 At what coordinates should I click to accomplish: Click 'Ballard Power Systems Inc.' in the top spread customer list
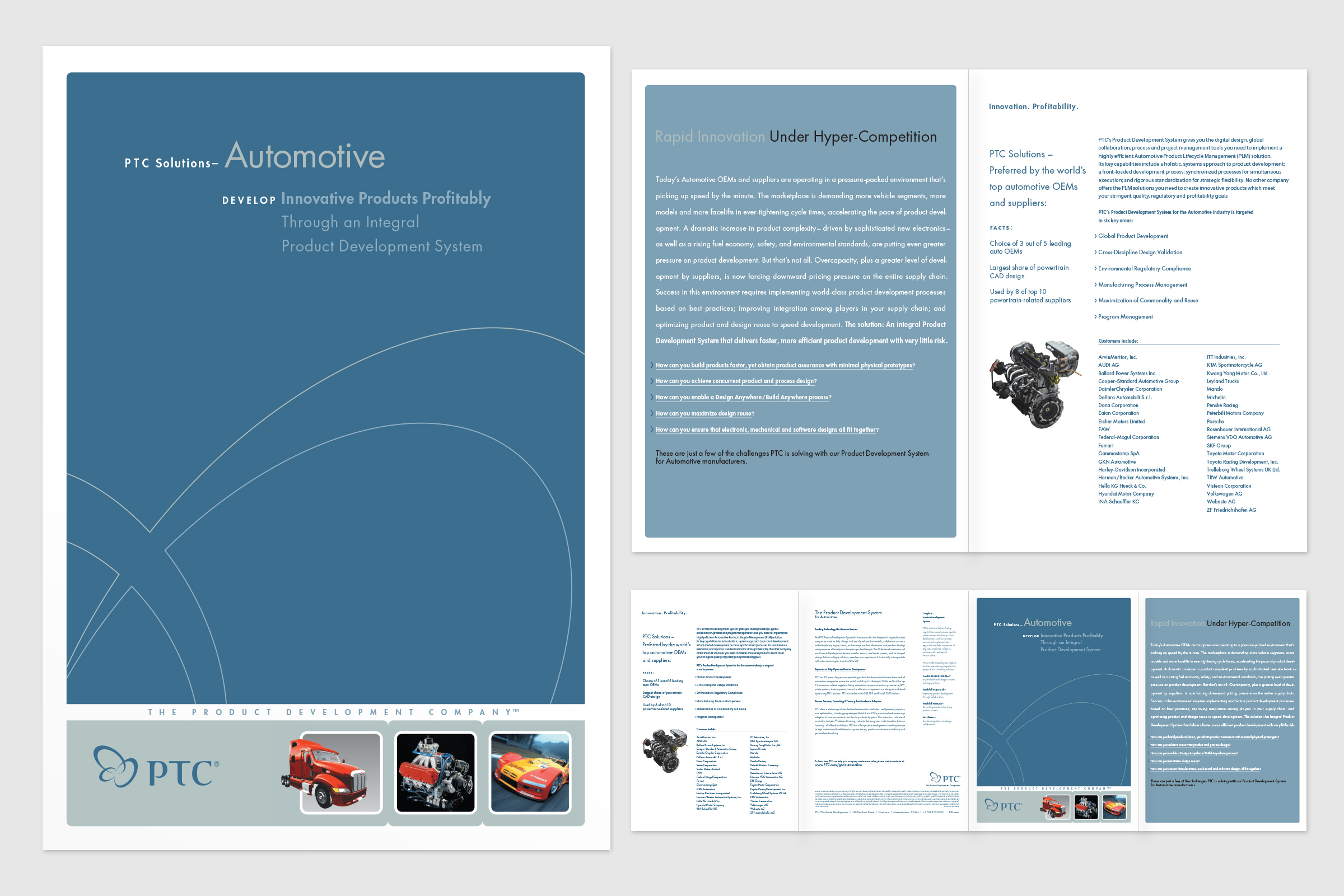(x=1127, y=373)
